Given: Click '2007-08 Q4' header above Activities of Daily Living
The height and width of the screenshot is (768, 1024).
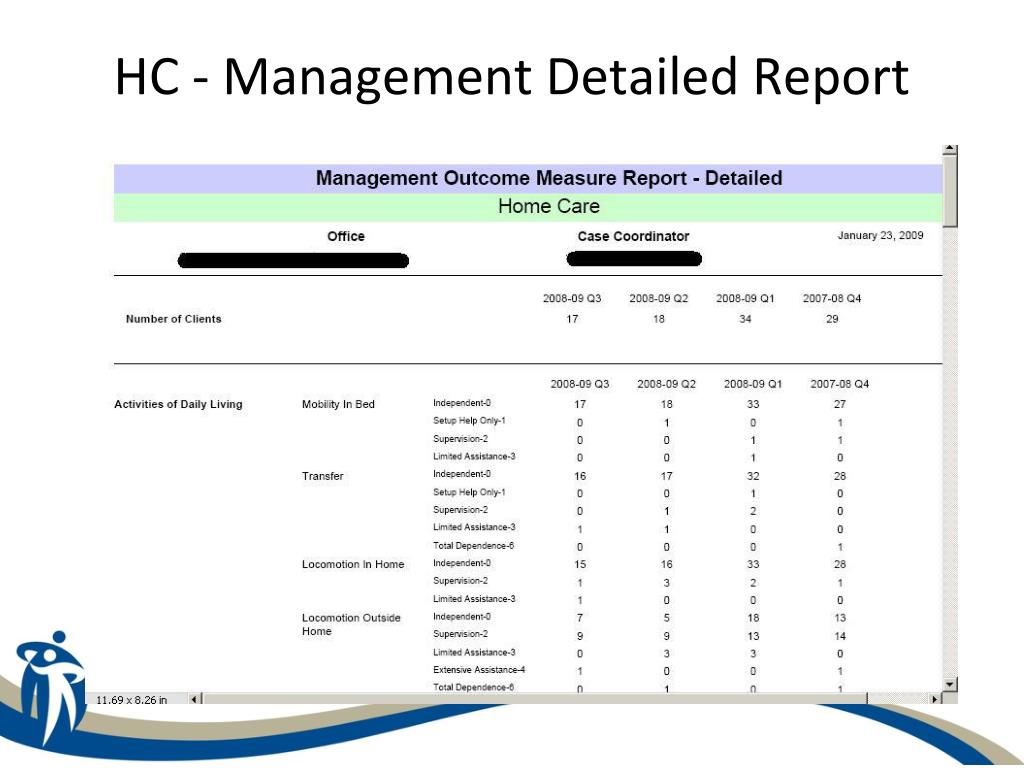Looking at the screenshot, I should (x=840, y=384).
